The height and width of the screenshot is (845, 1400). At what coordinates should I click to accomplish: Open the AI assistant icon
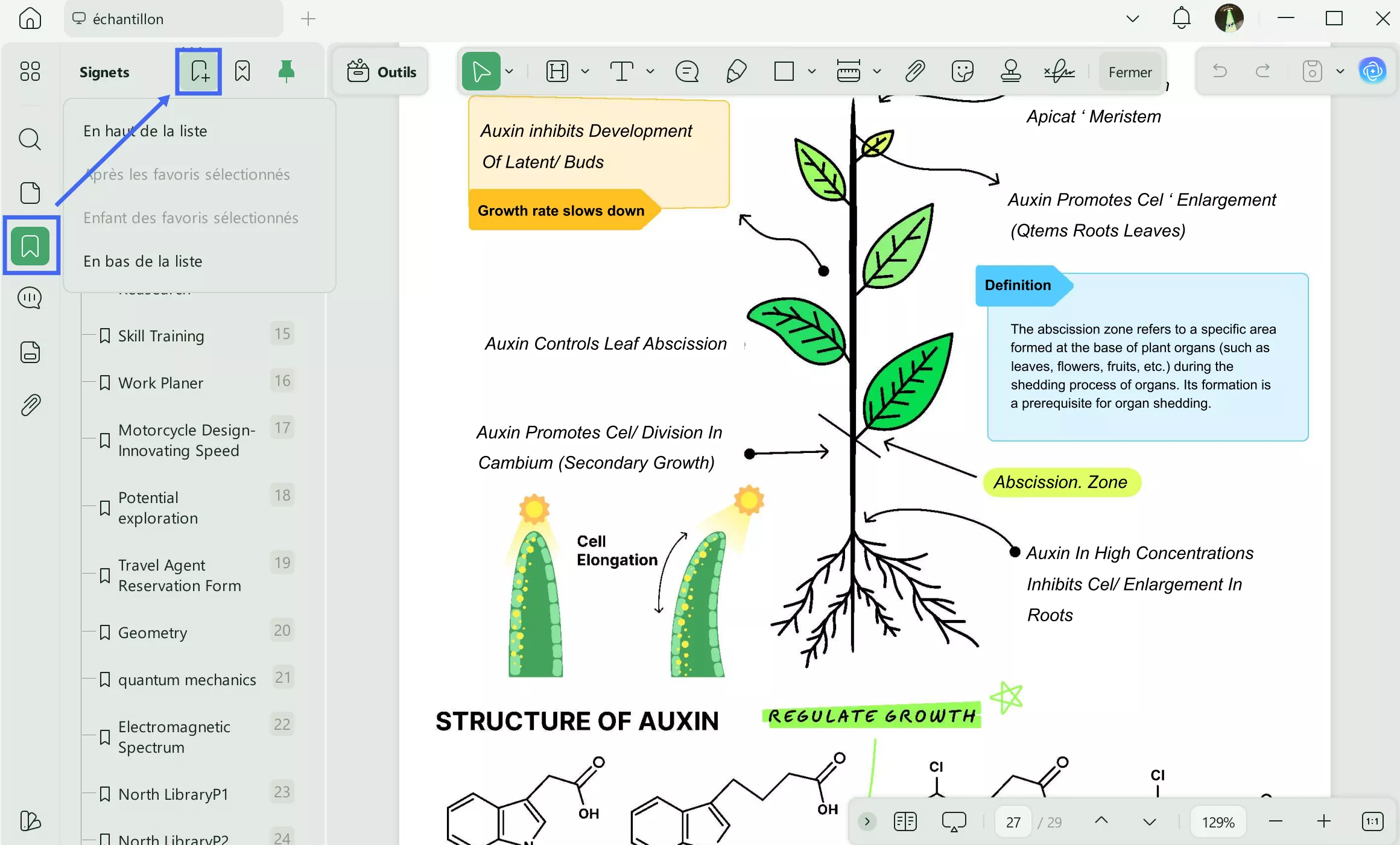tap(1373, 72)
